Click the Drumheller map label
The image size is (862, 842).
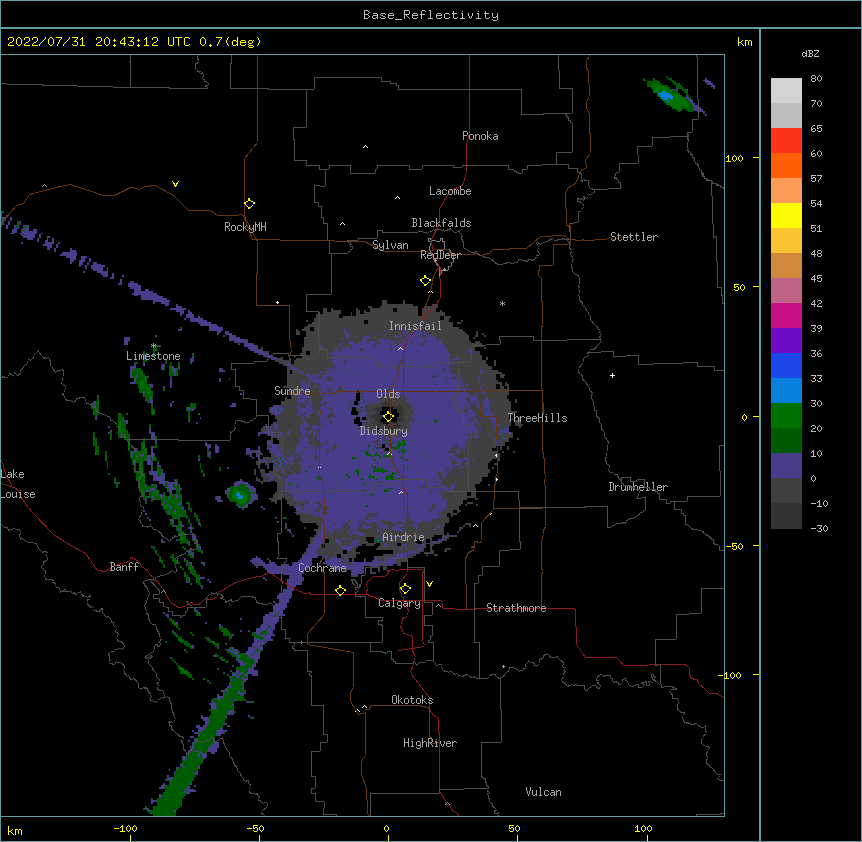(638, 487)
